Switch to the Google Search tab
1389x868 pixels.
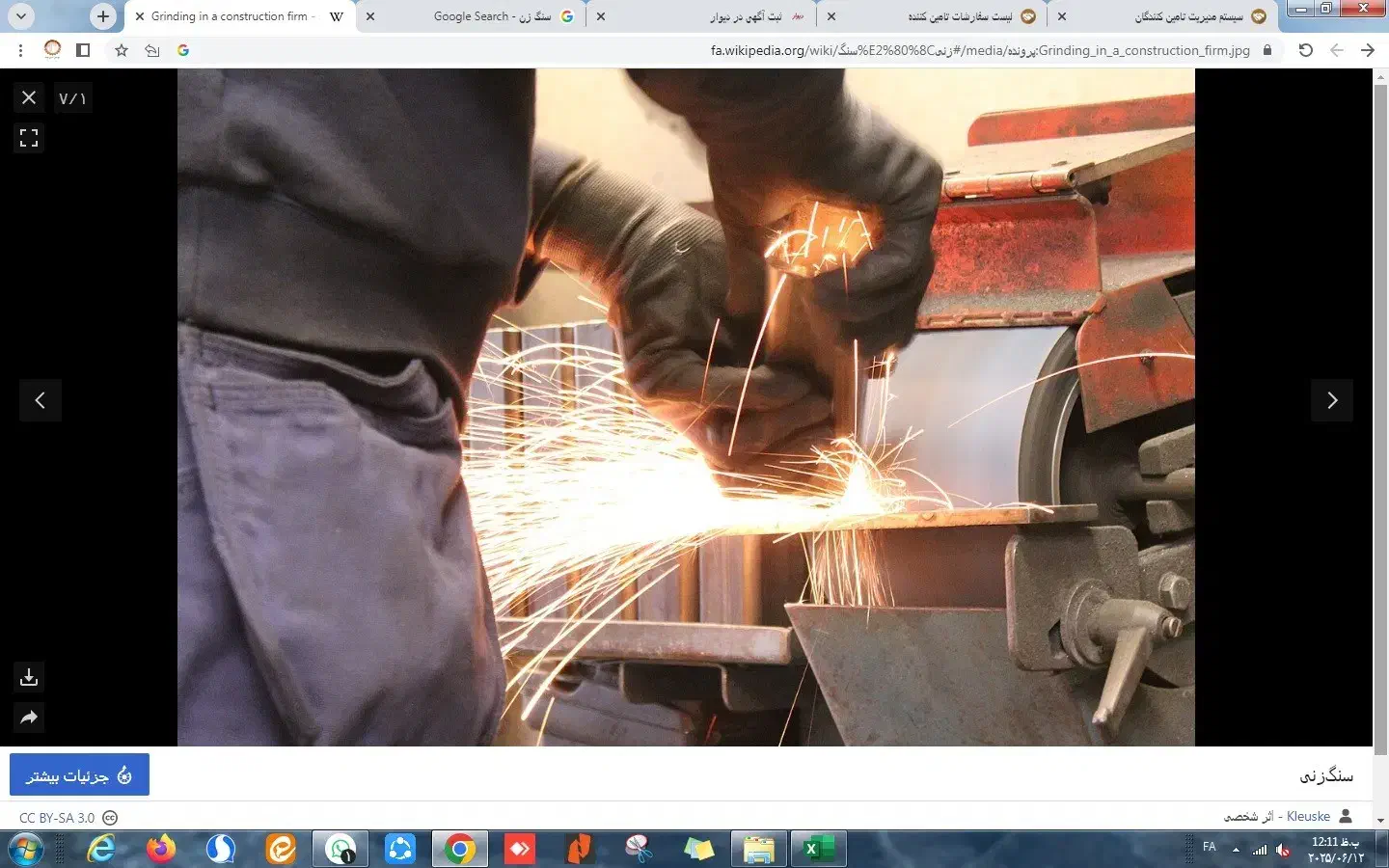[492, 16]
